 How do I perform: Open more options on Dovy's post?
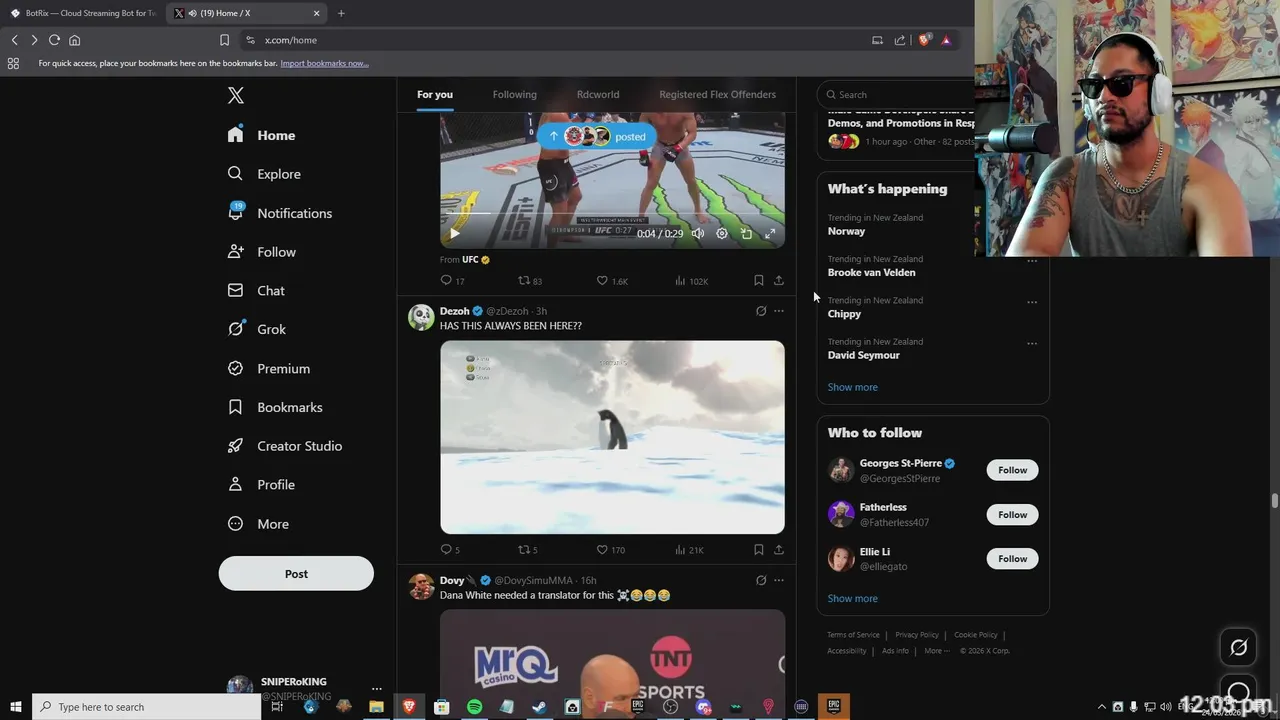(779, 580)
